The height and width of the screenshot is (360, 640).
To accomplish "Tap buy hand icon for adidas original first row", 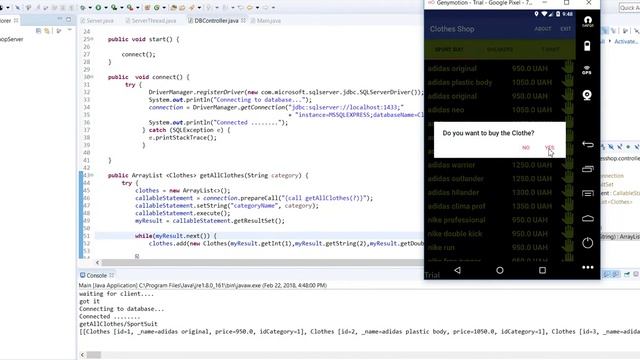I will point(567,68).
